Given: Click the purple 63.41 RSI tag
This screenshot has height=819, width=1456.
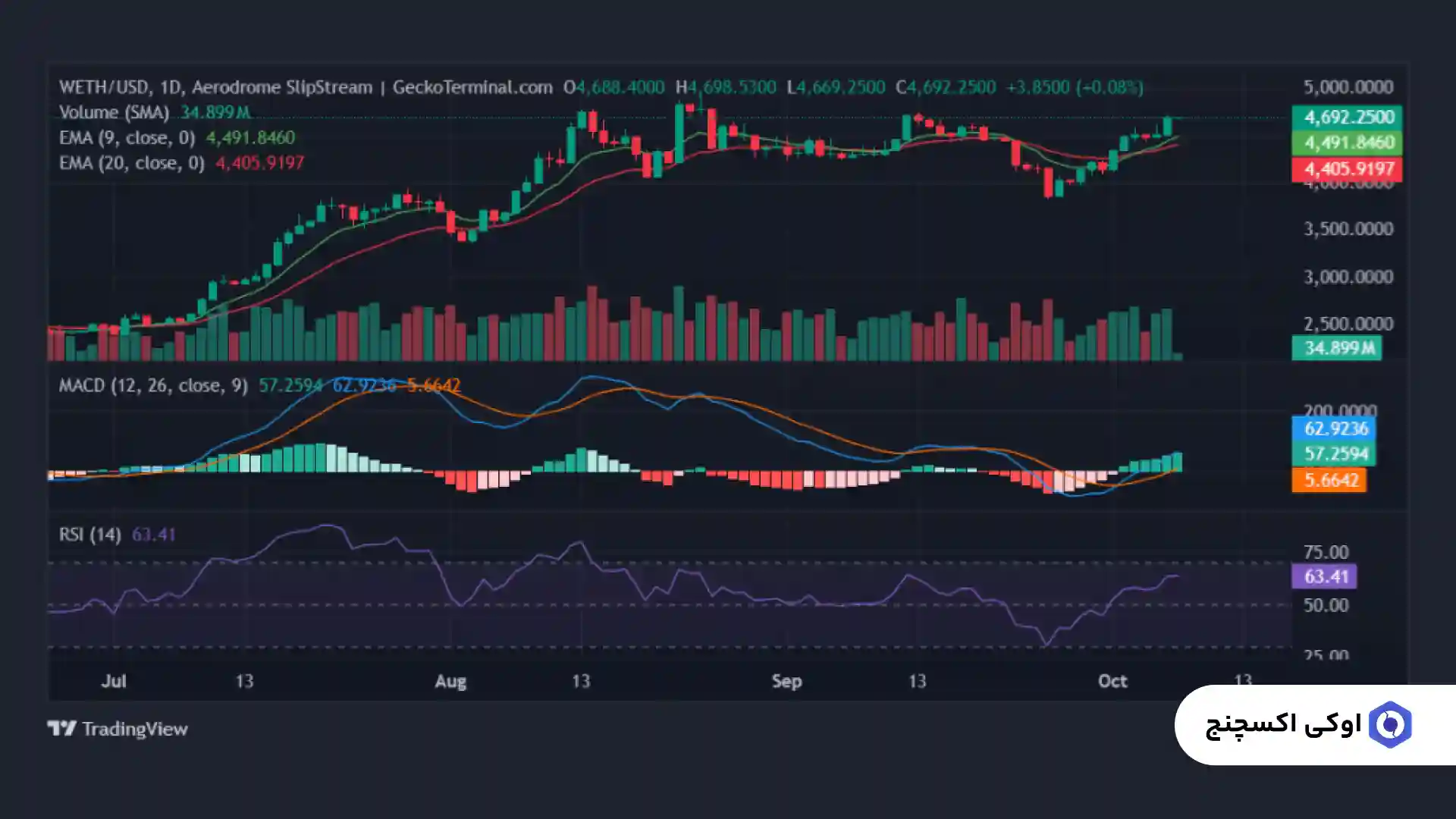Looking at the screenshot, I should 1324,576.
